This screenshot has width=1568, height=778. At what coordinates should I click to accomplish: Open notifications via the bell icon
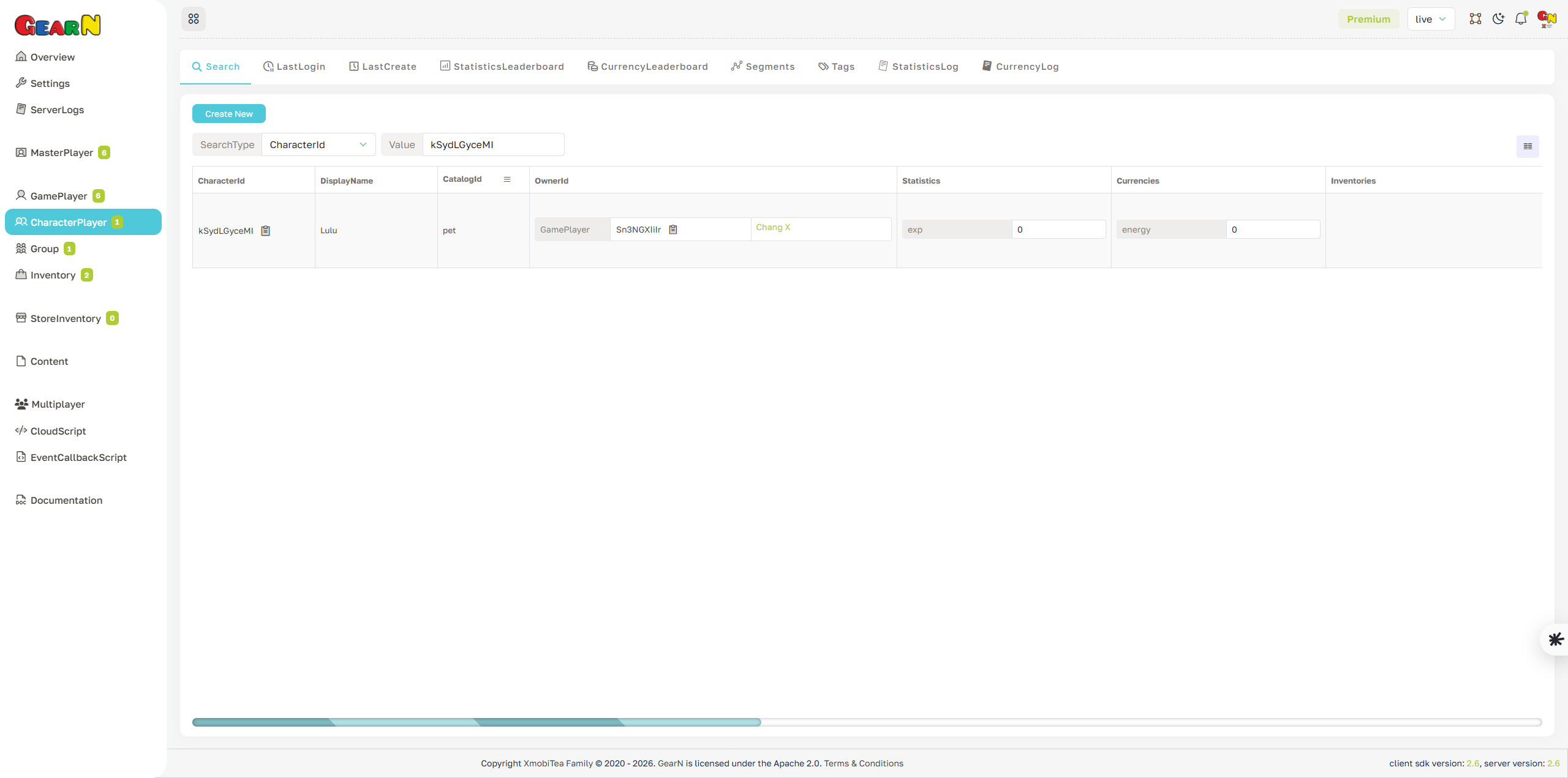(1521, 18)
